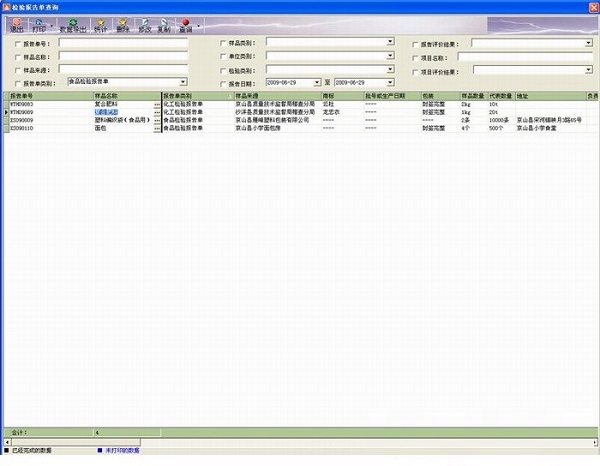Click the horizontal scrollbar left arrow
The image size is (600, 466).
[7, 443]
